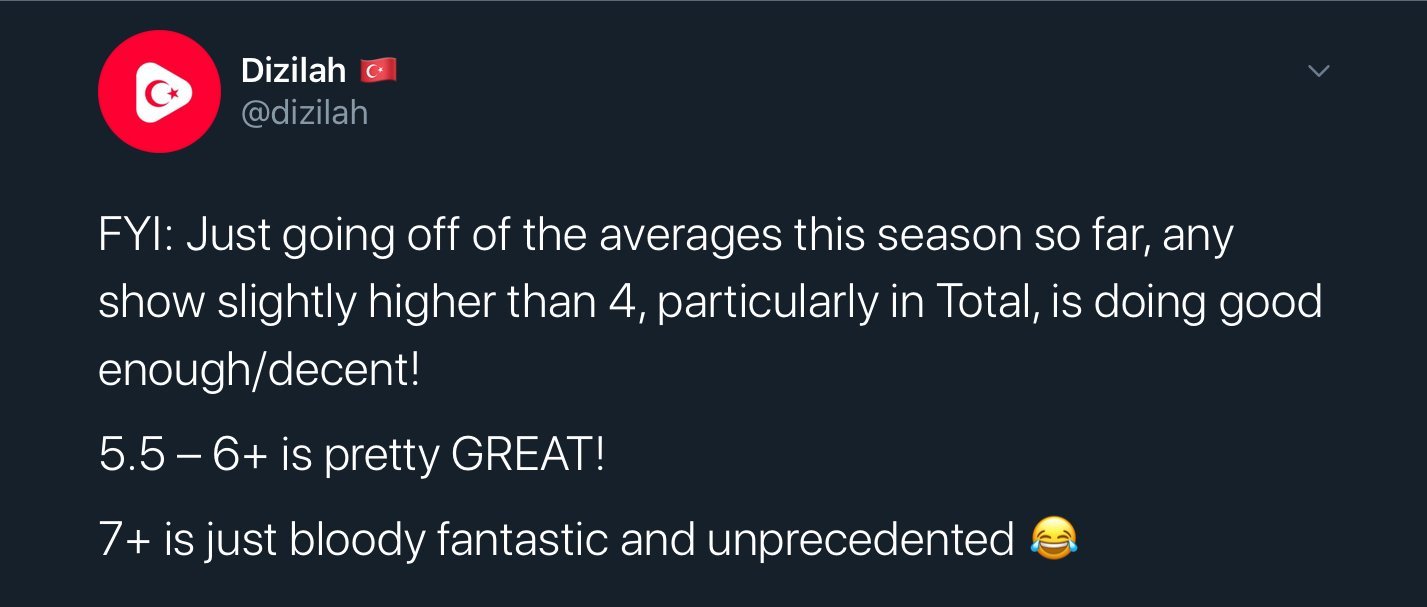Open the @dizilah handle link
1427x607 pixels.
coord(304,113)
